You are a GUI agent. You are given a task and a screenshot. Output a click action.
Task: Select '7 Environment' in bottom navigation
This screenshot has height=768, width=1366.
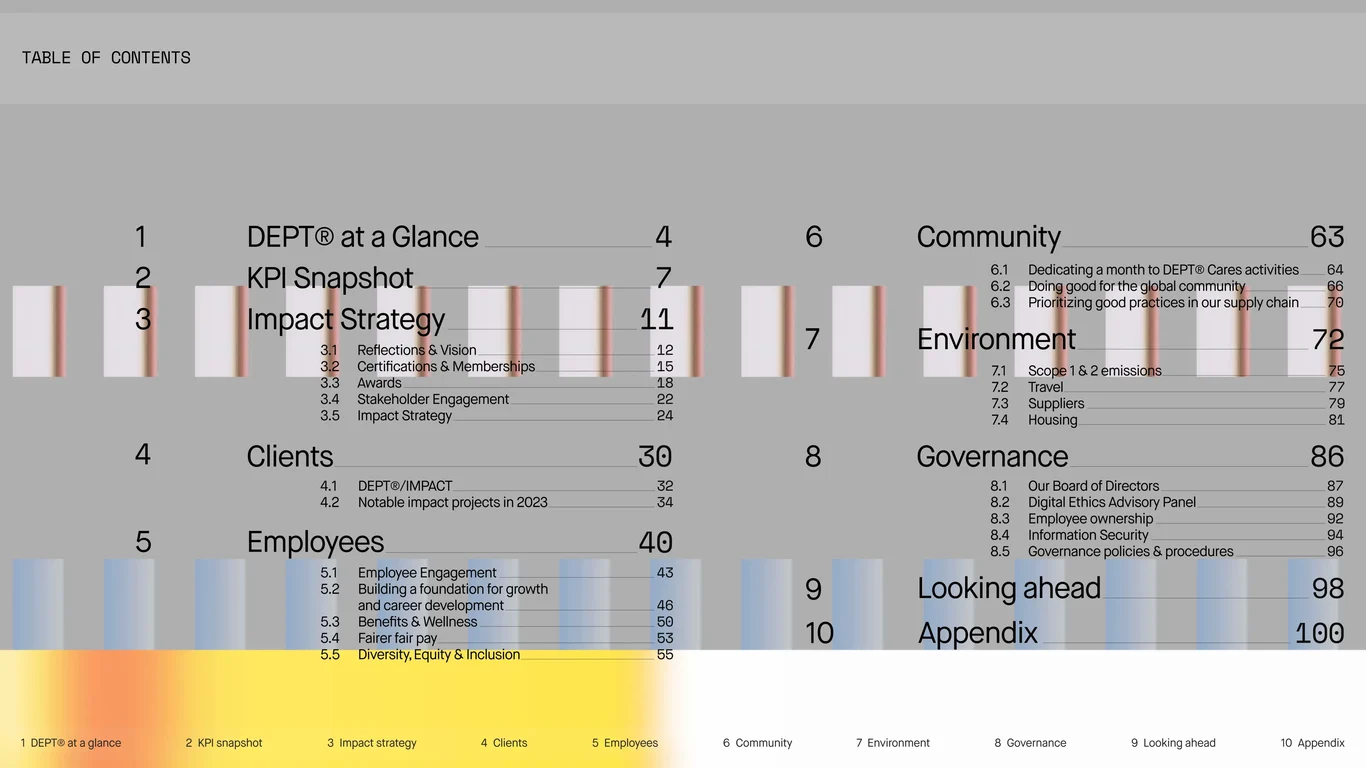(893, 743)
